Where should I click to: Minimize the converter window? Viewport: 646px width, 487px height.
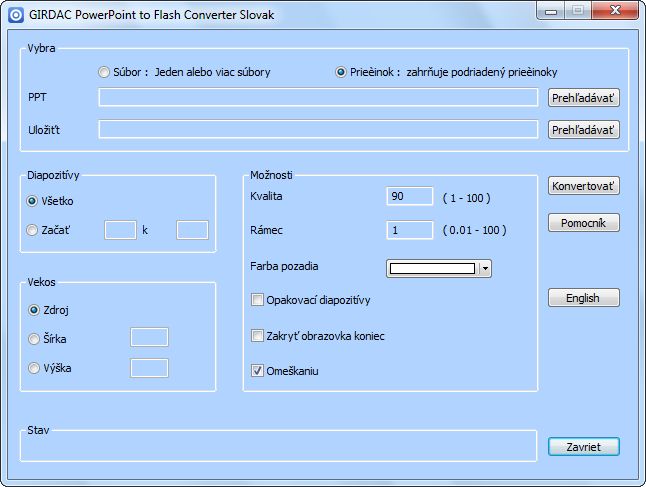click(551, 11)
